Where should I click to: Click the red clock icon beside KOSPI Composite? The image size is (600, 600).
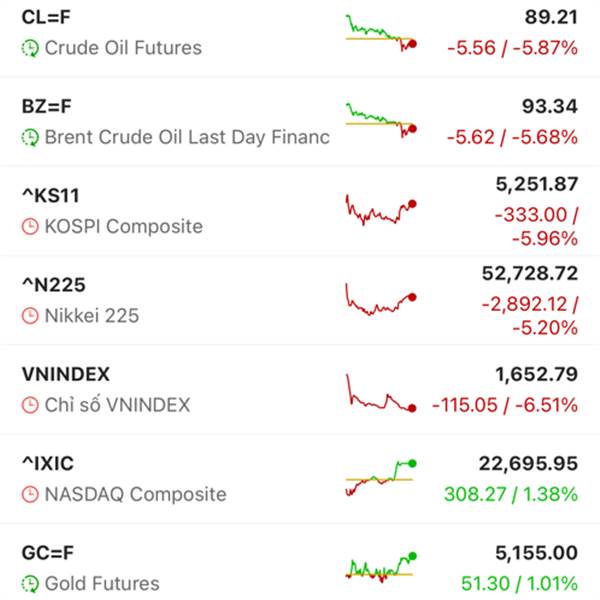pos(30,227)
